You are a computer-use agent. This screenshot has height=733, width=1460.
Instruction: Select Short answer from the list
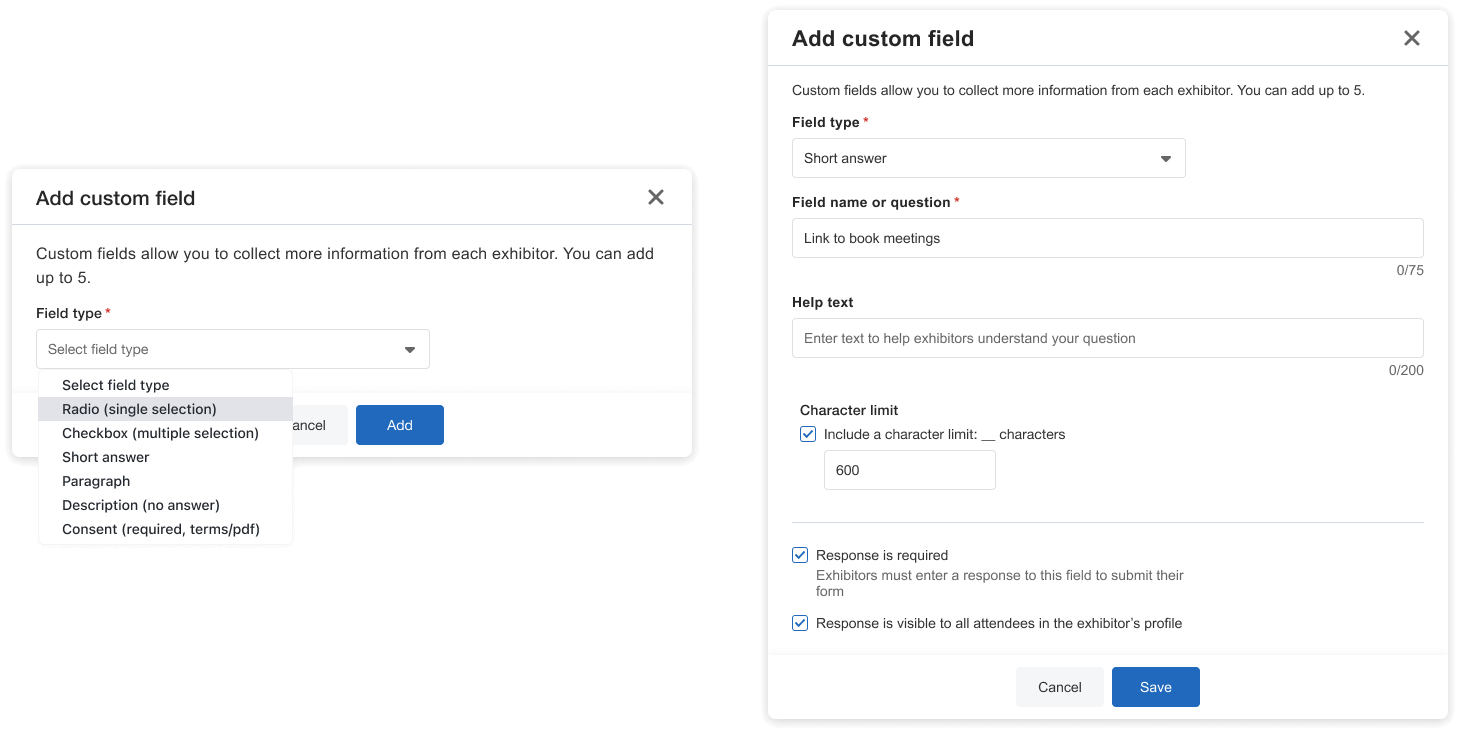[x=106, y=457]
